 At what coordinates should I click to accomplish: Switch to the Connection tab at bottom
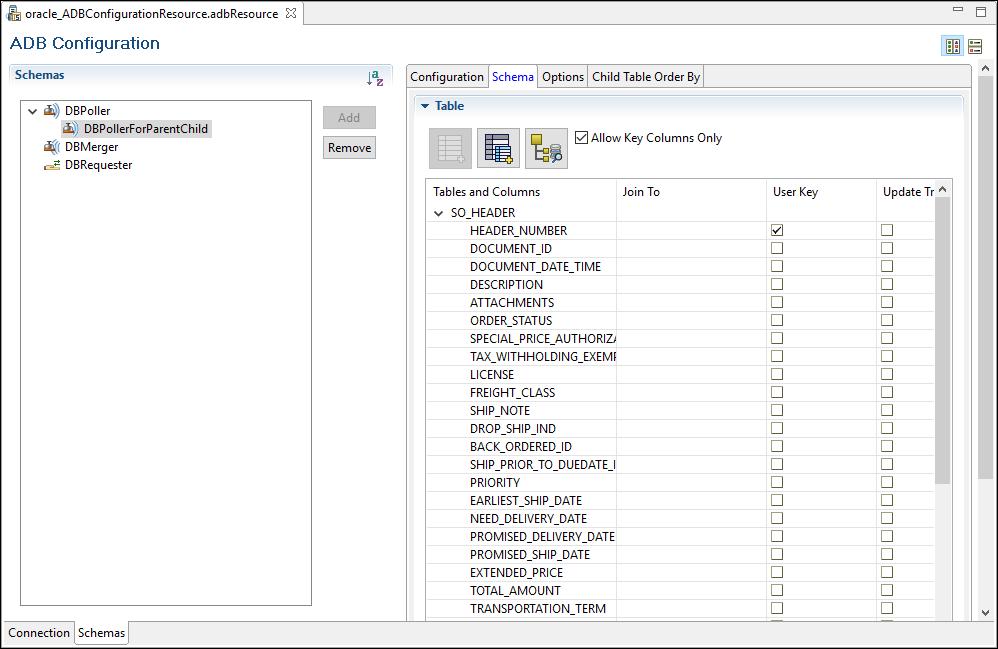click(x=39, y=633)
